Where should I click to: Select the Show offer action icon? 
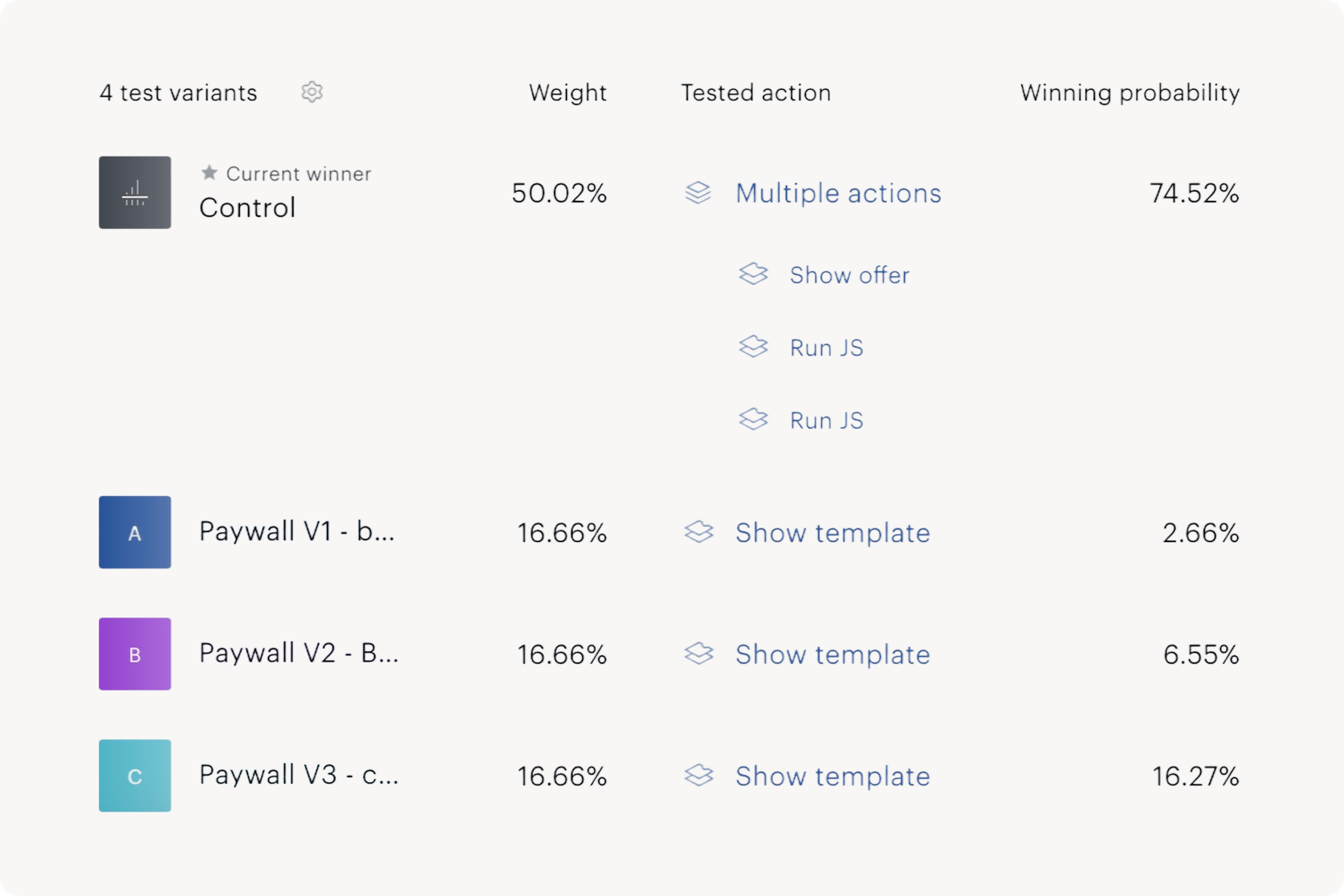click(753, 274)
